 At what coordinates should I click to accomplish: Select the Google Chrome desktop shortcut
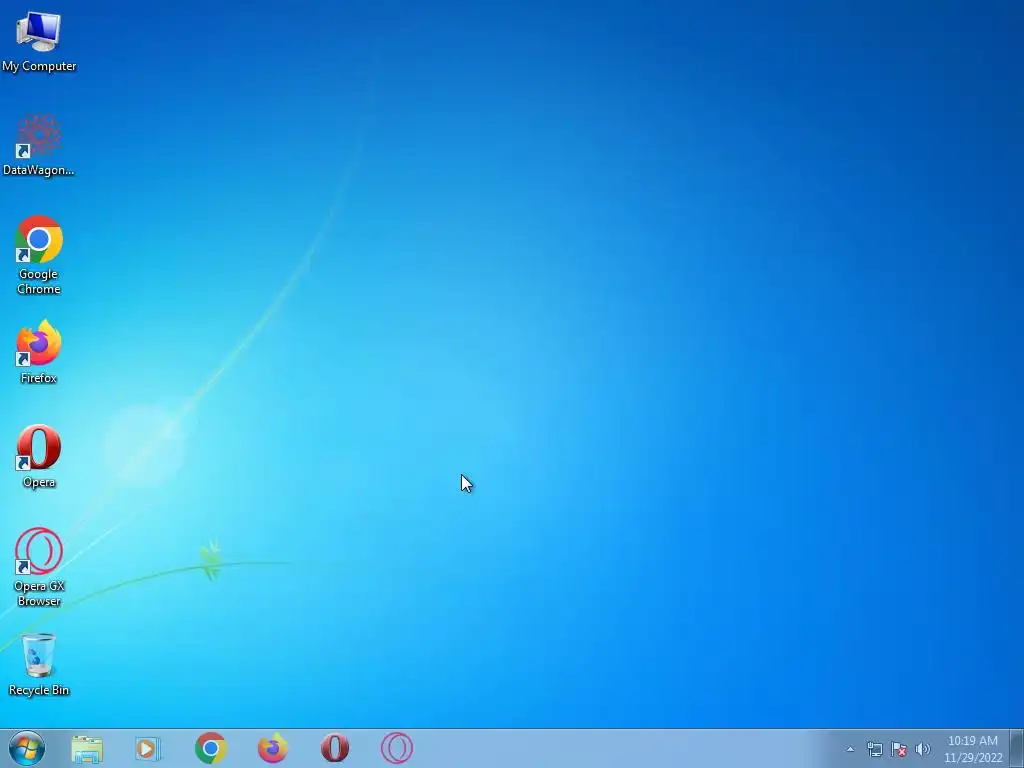(x=39, y=255)
